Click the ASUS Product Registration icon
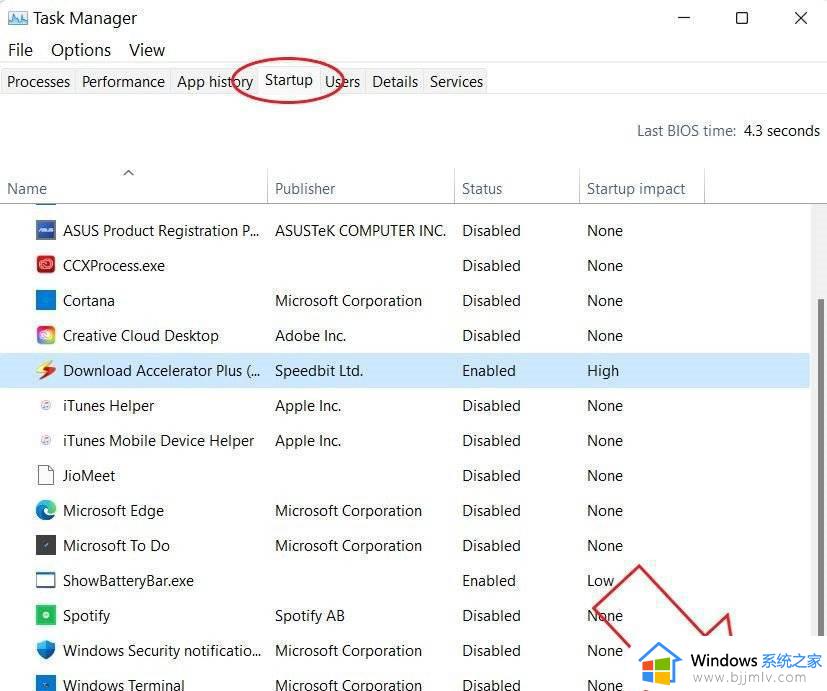 click(x=46, y=231)
